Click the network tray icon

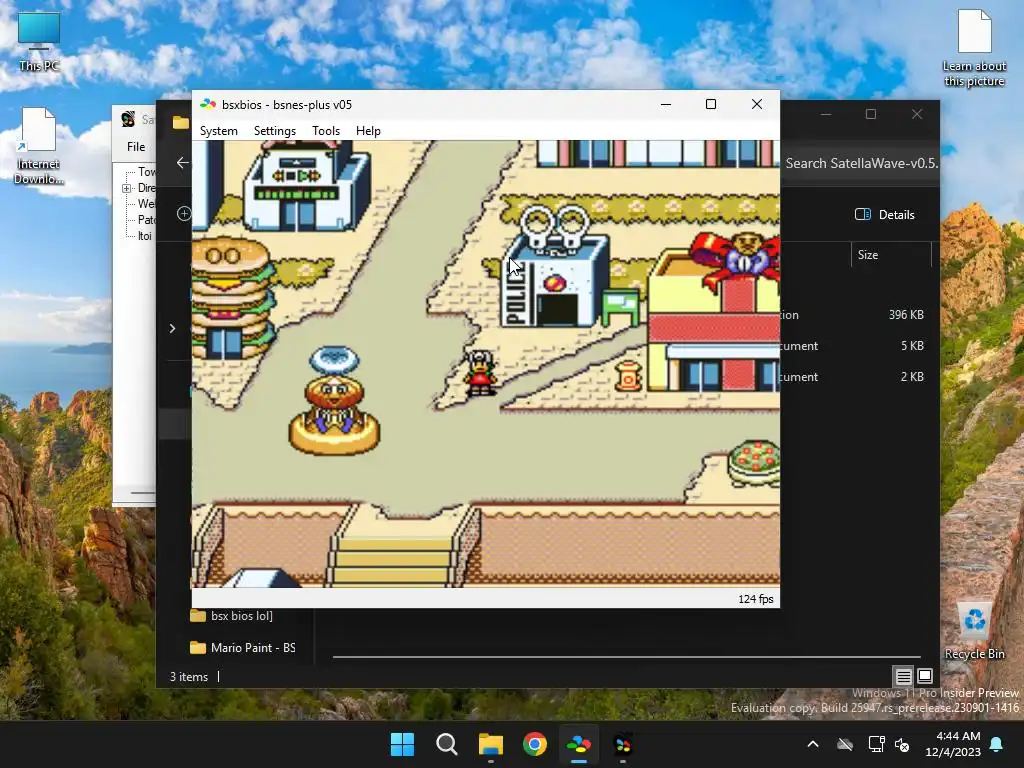(876, 744)
